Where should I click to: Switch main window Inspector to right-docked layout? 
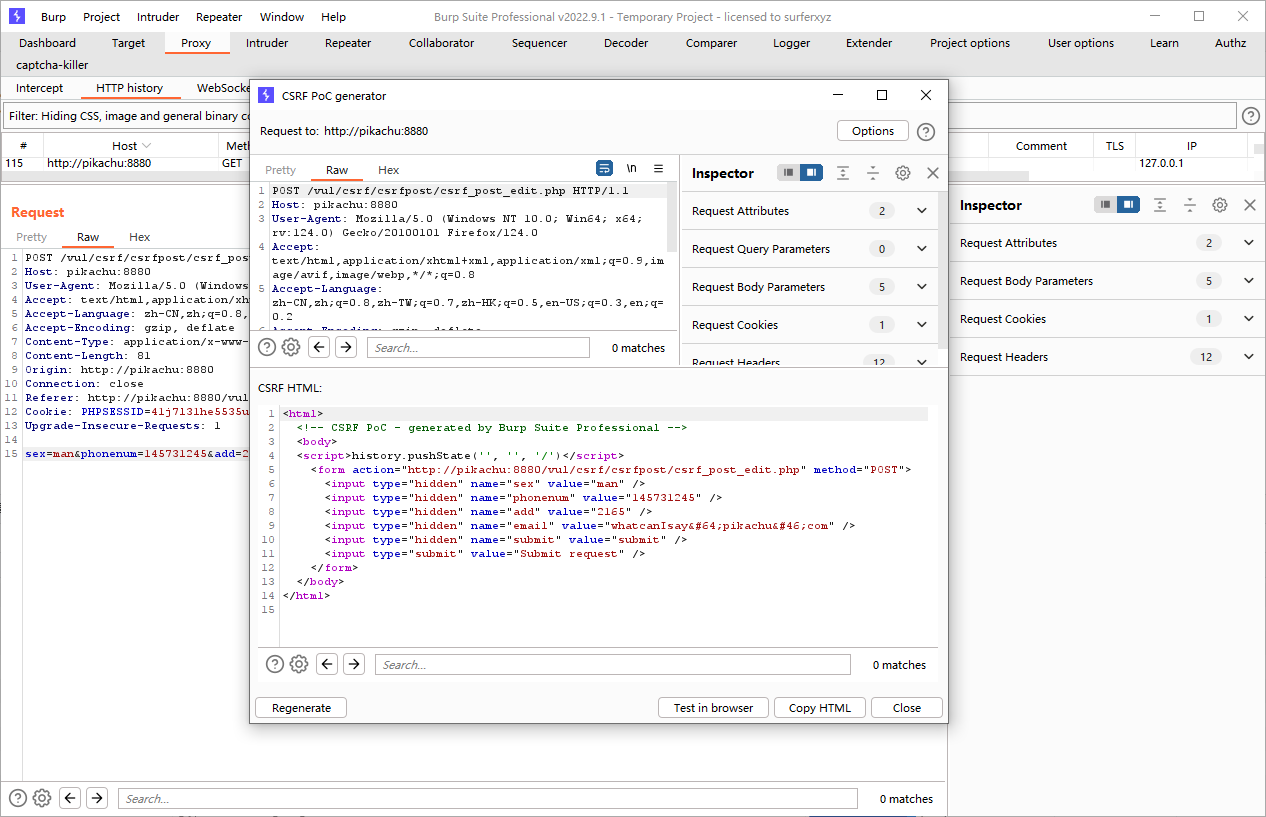click(x=1128, y=205)
